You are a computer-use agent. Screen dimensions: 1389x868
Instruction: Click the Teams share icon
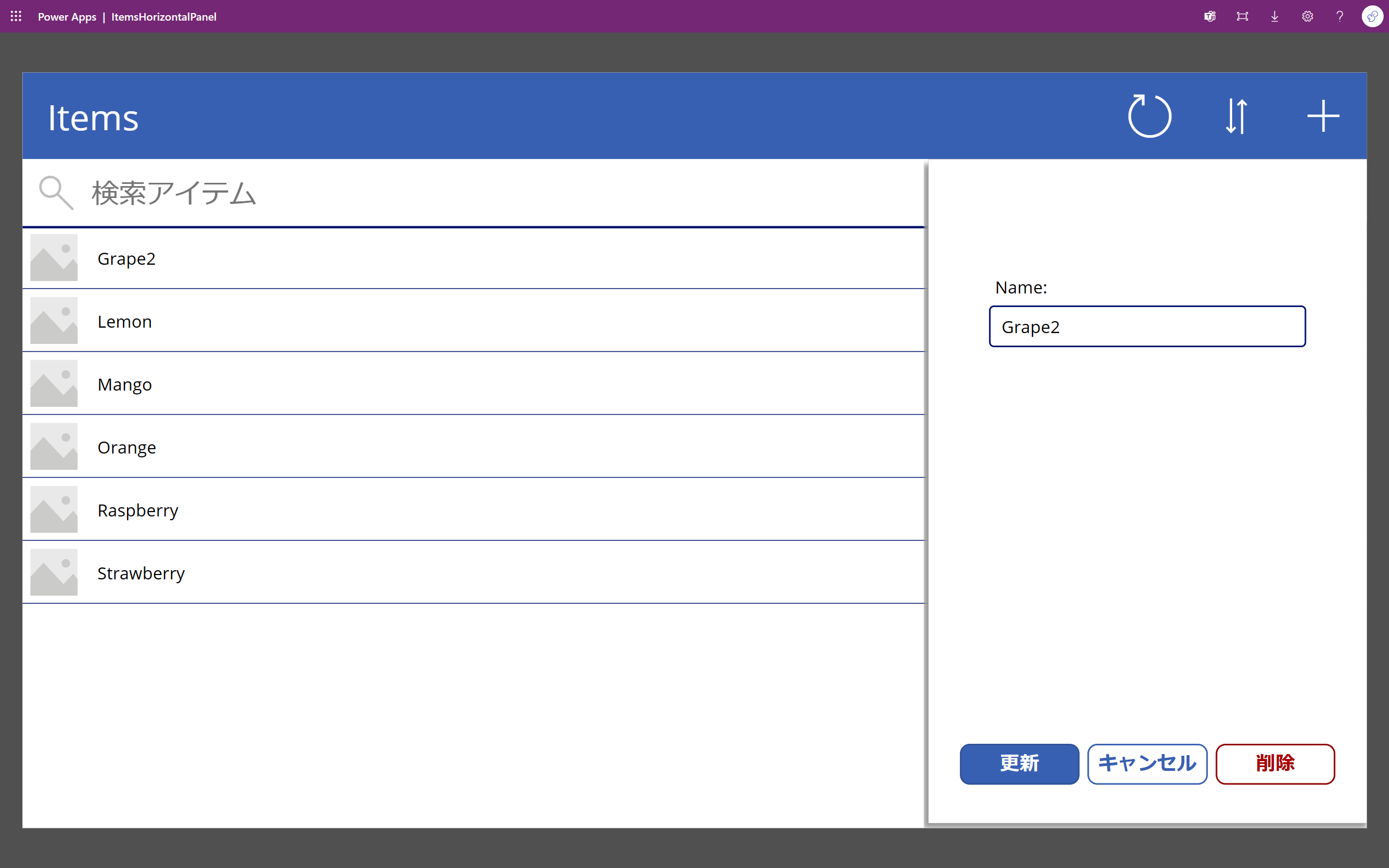pyautogui.click(x=1210, y=17)
